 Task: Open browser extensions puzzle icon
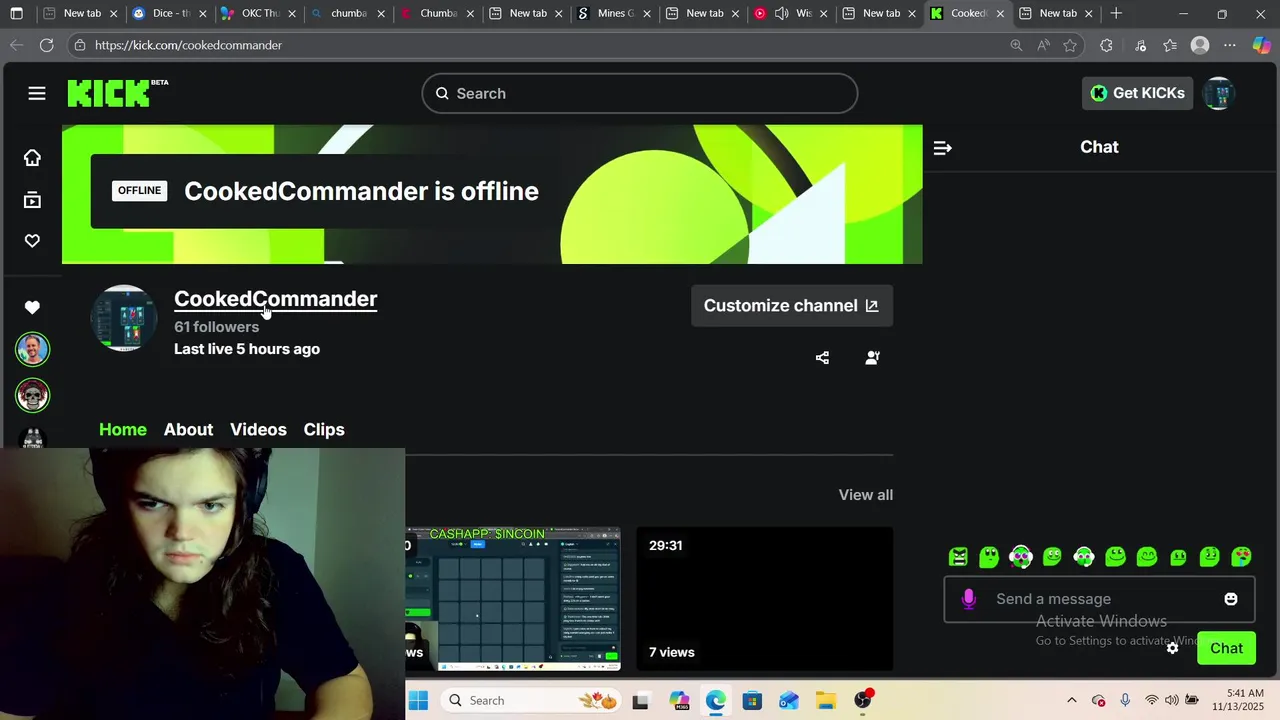[x=1106, y=45]
